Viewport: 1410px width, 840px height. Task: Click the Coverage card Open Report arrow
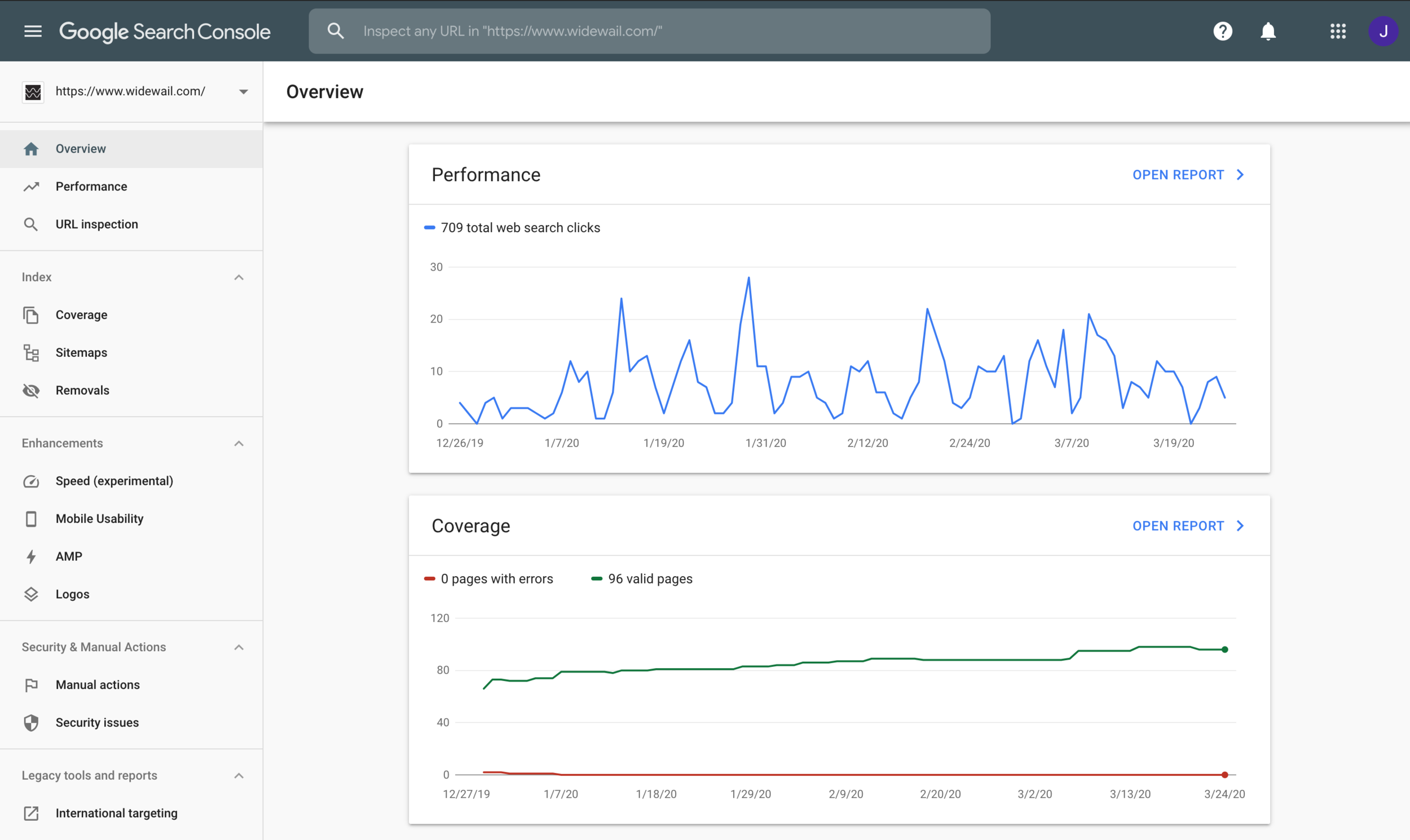(1240, 526)
